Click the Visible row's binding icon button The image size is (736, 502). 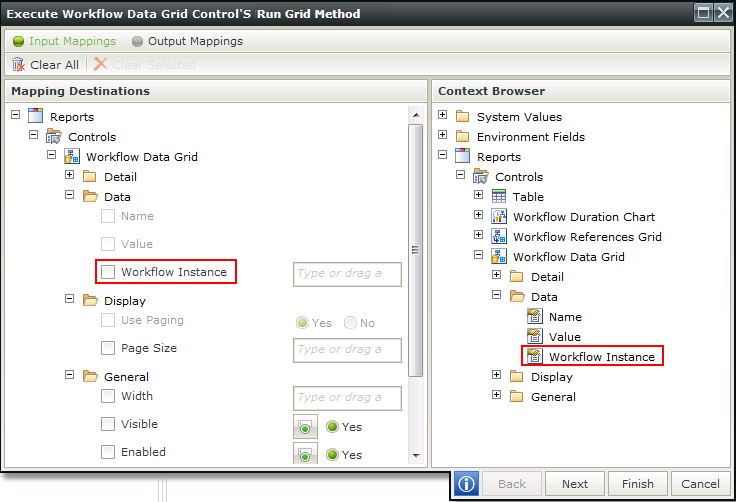coord(305,426)
